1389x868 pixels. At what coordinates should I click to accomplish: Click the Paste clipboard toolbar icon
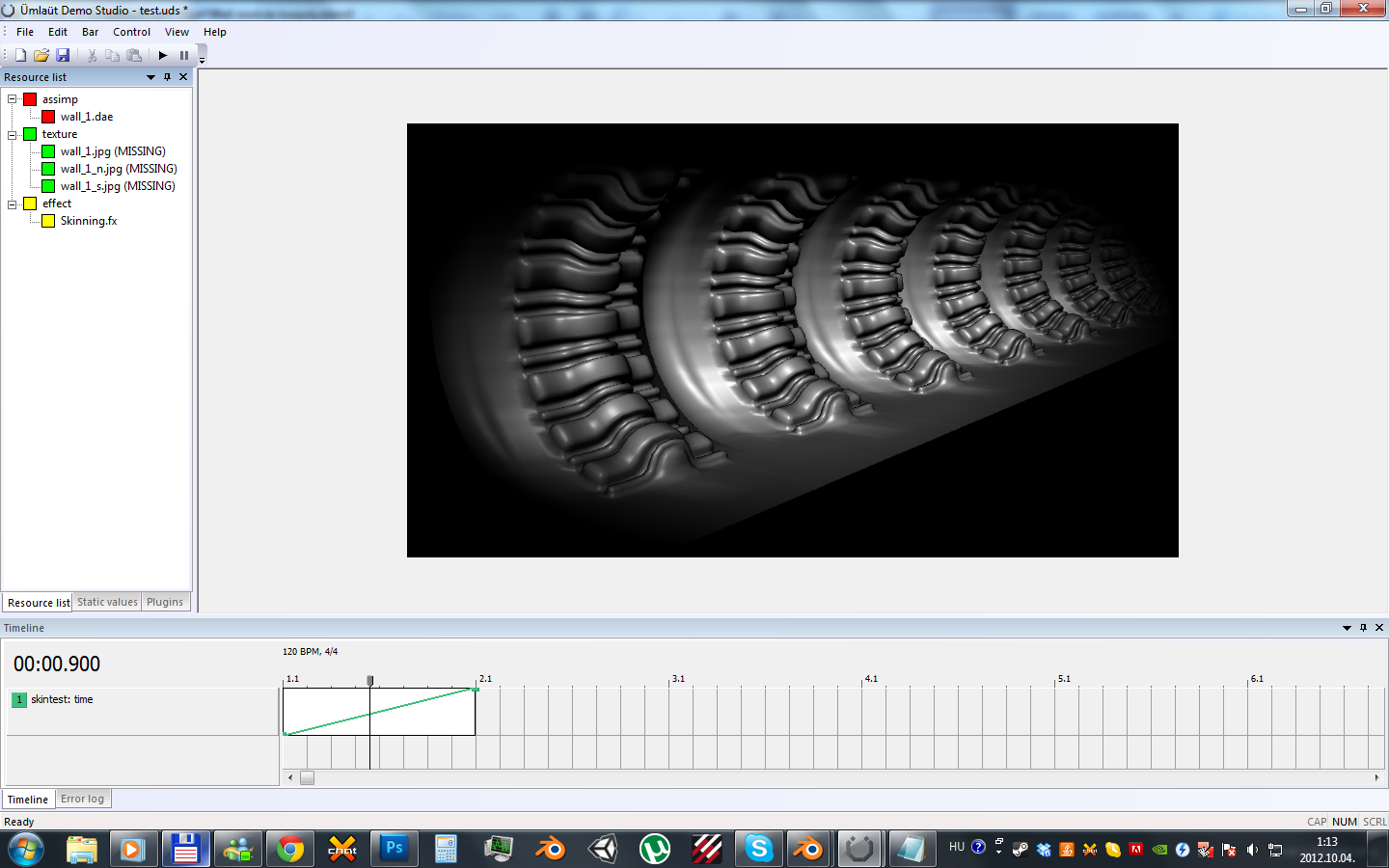(134, 55)
